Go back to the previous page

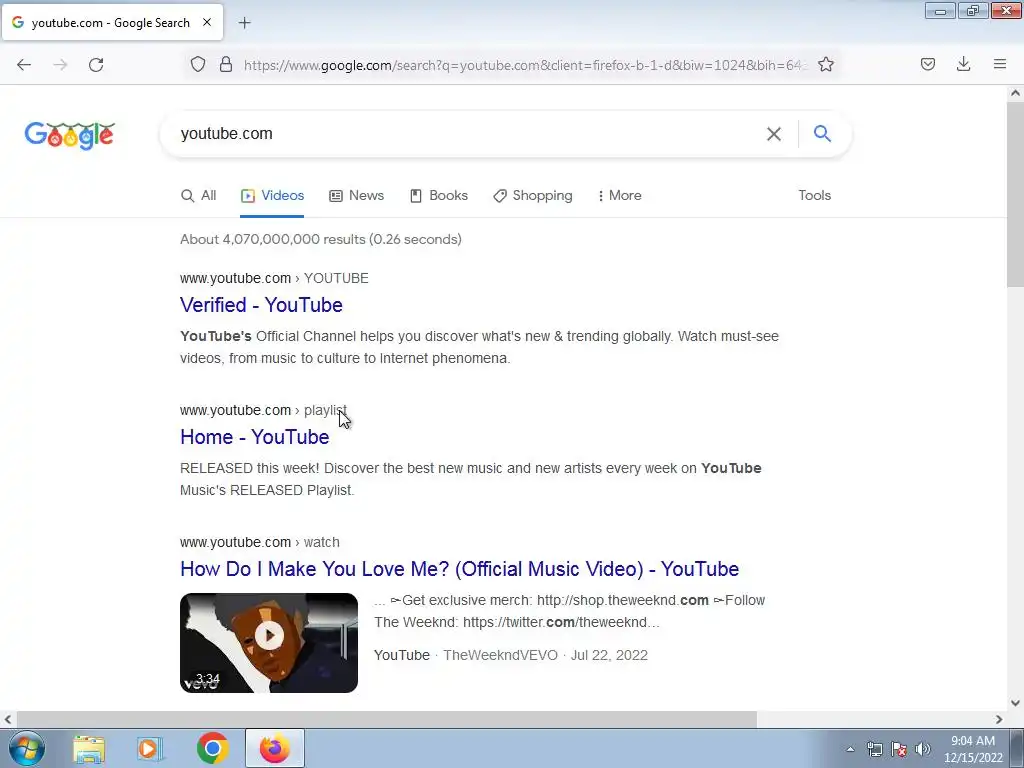[x=24, y=64]
